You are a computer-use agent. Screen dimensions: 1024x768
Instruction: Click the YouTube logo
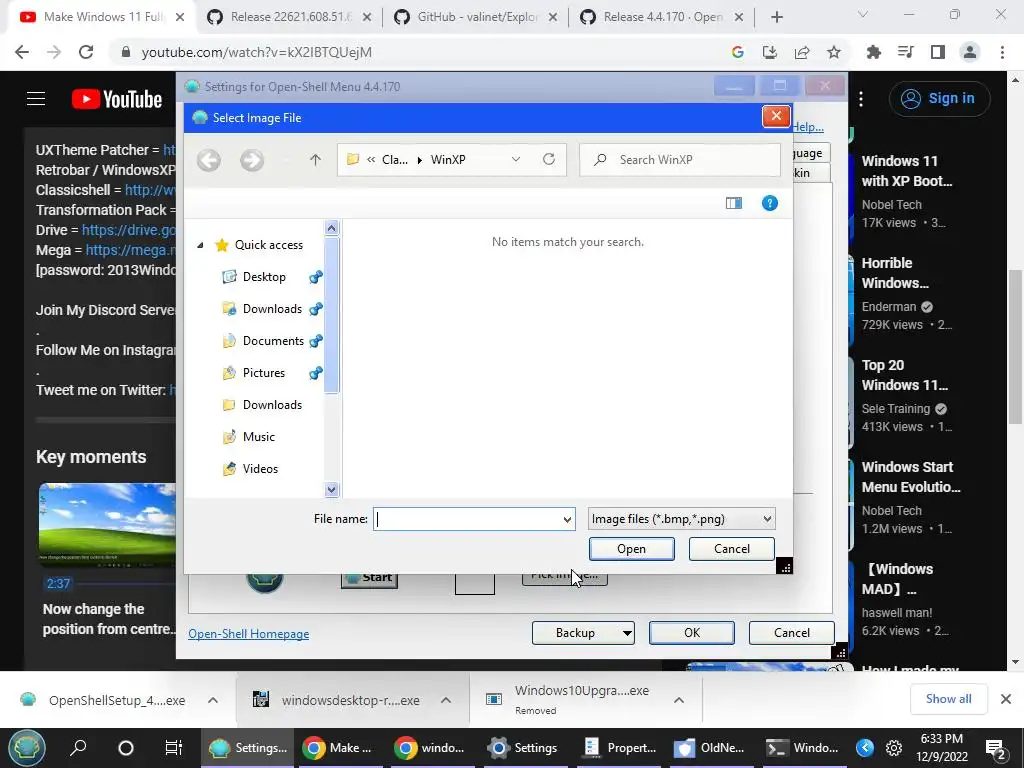coord(117,99)
